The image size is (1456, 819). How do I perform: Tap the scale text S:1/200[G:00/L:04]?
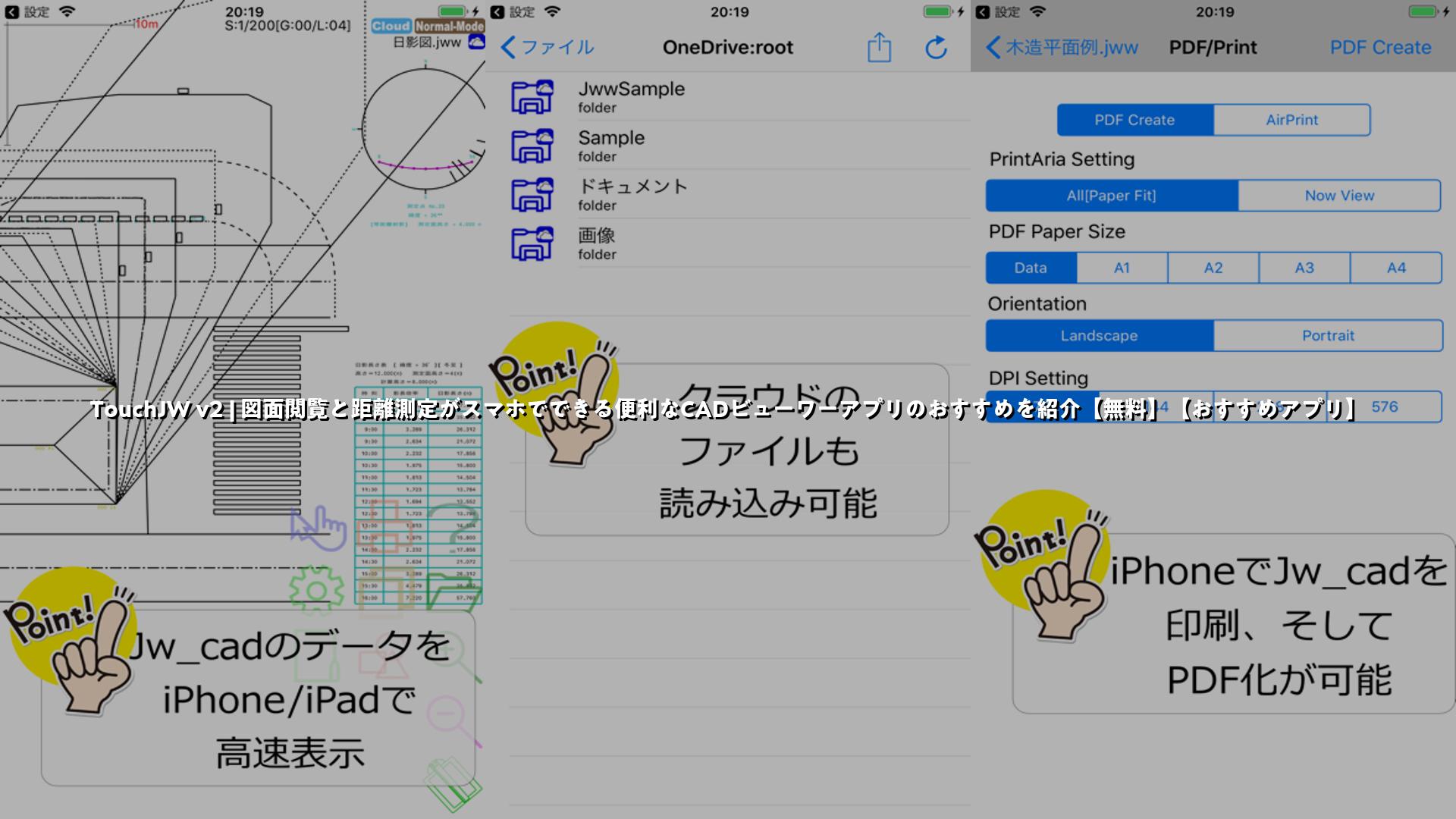point(288,26)
